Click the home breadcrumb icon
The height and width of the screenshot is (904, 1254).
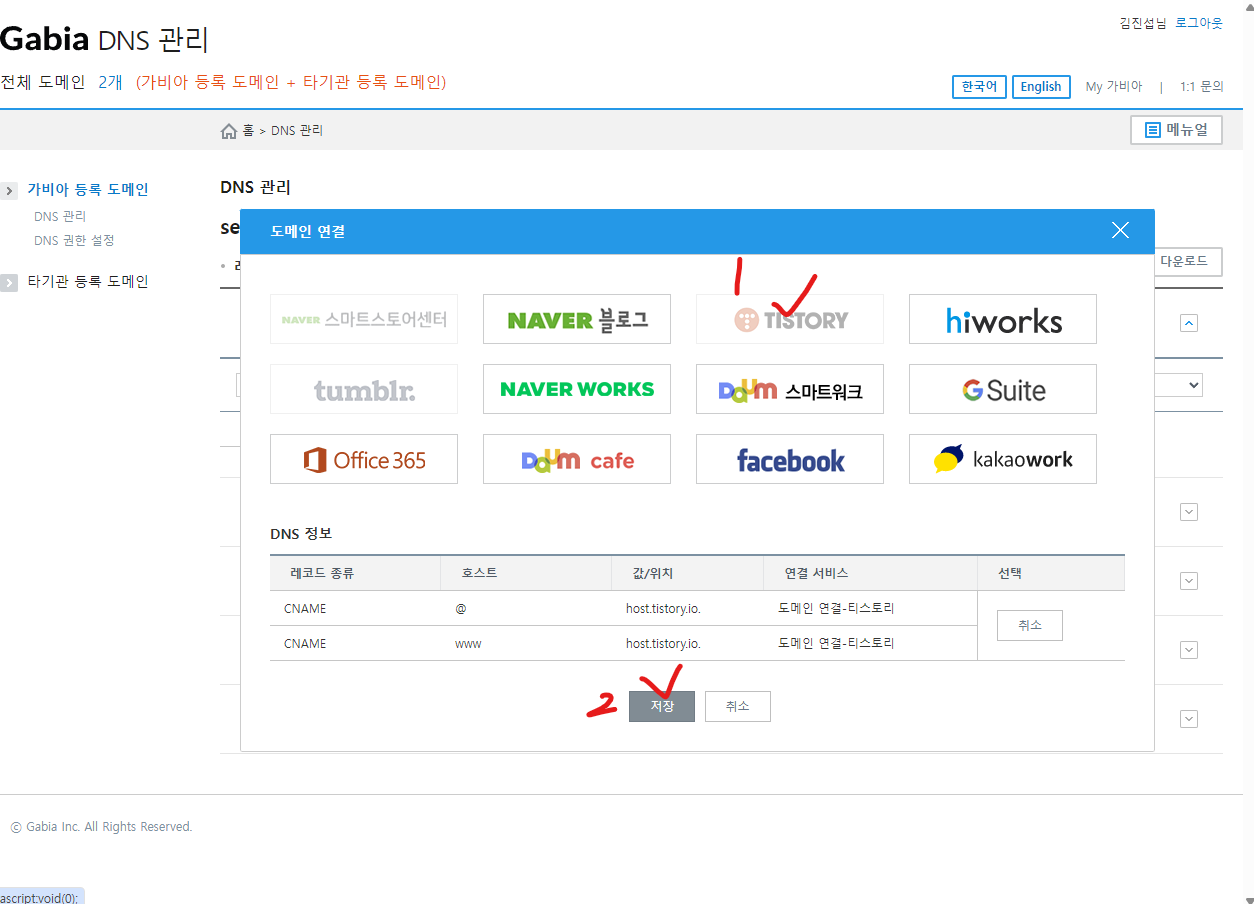coord(227,129)
